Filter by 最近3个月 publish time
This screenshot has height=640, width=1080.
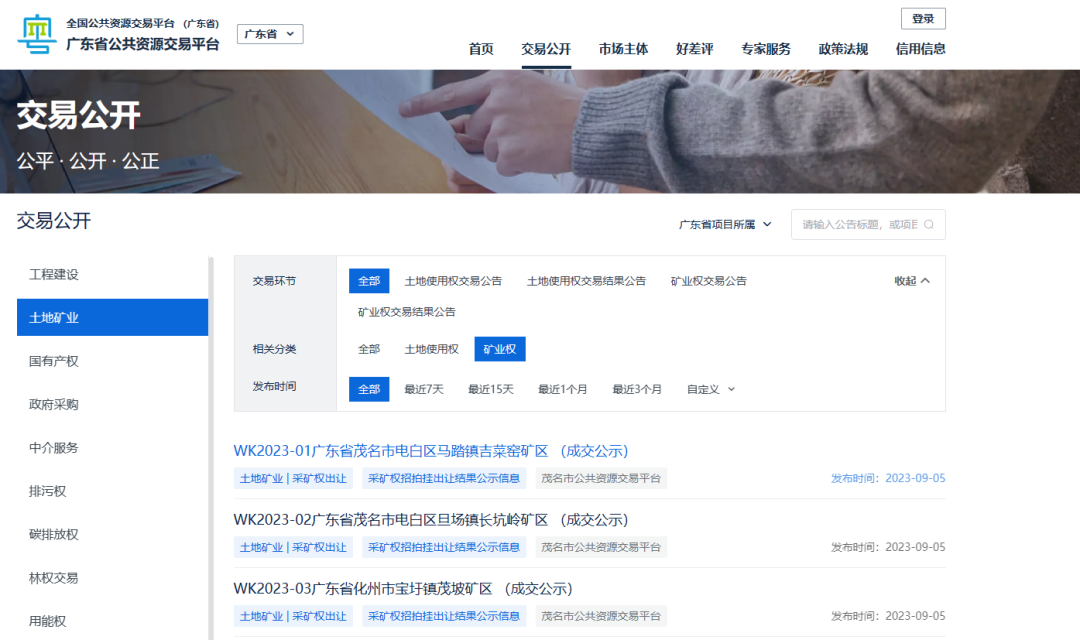(637, 389)
